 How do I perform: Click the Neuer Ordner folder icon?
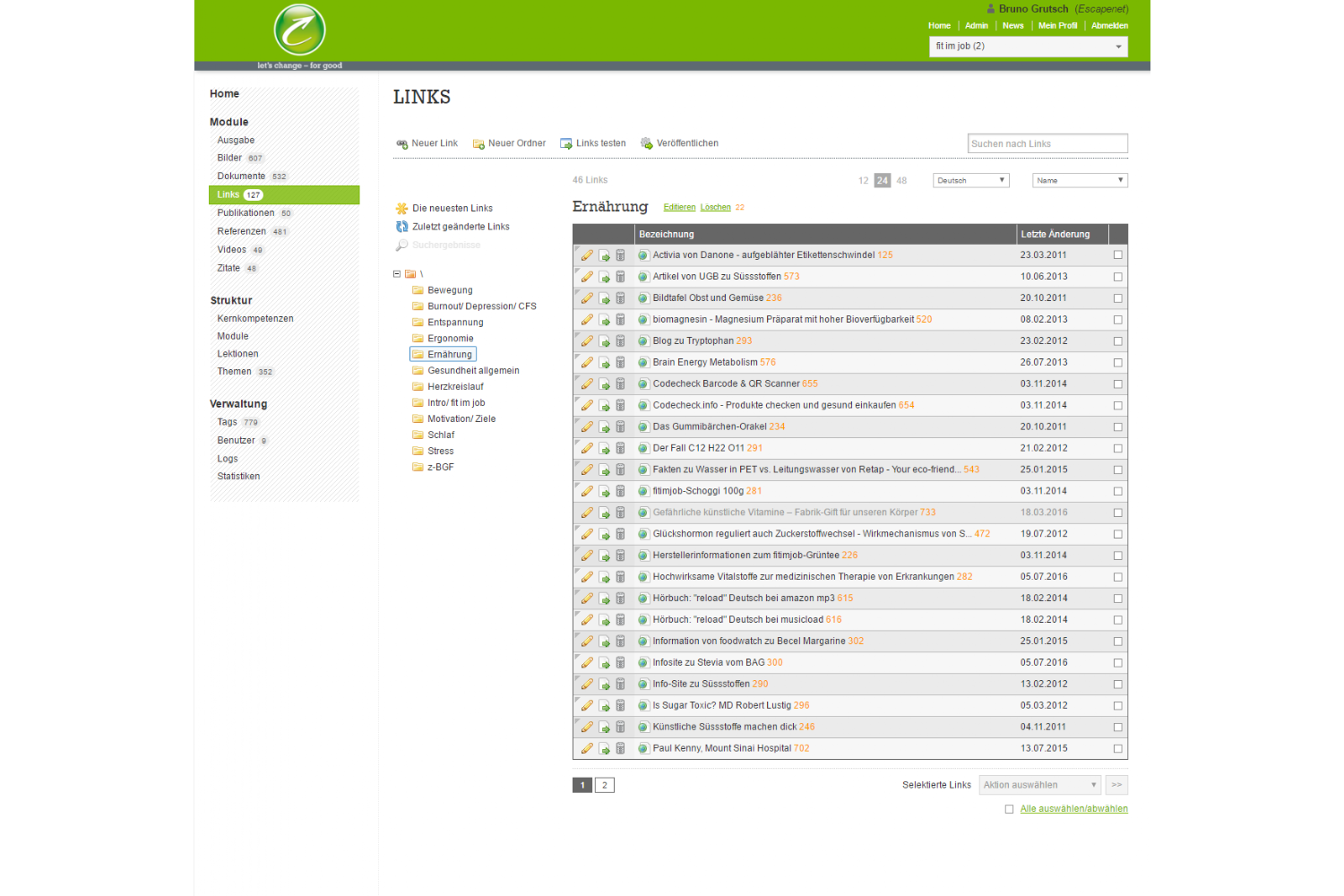click(x=478, y=143)
